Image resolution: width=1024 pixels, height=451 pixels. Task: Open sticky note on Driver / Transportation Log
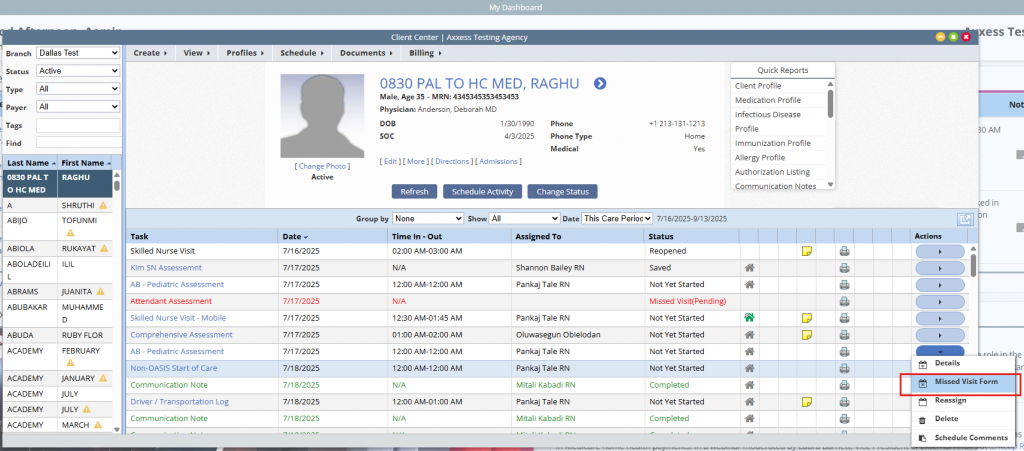pyautogui.click(x=807, y=402)
